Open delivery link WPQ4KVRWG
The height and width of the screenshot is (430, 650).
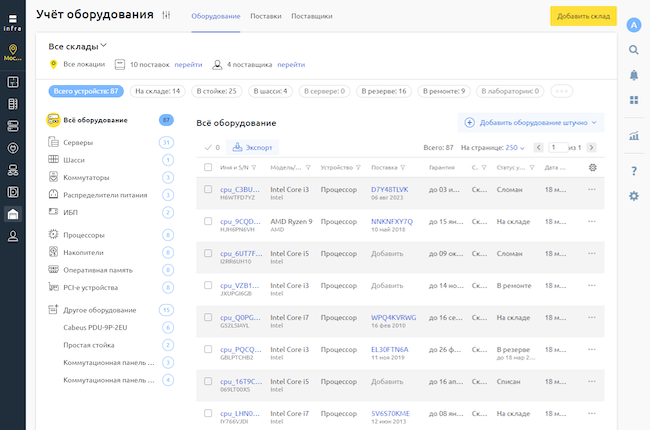pyautogui.click(x=393, y=318)
